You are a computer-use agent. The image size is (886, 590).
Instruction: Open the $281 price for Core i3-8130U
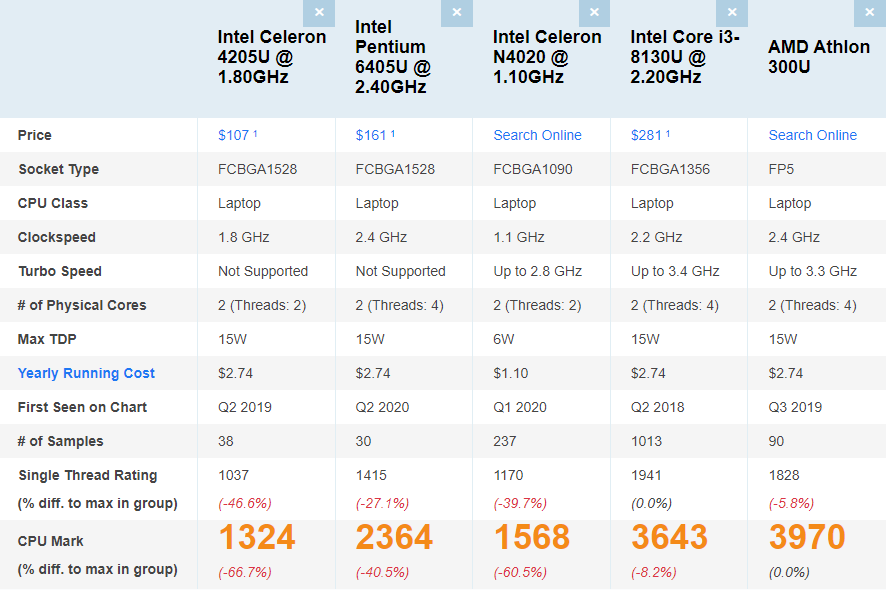[x=647, y=135]
